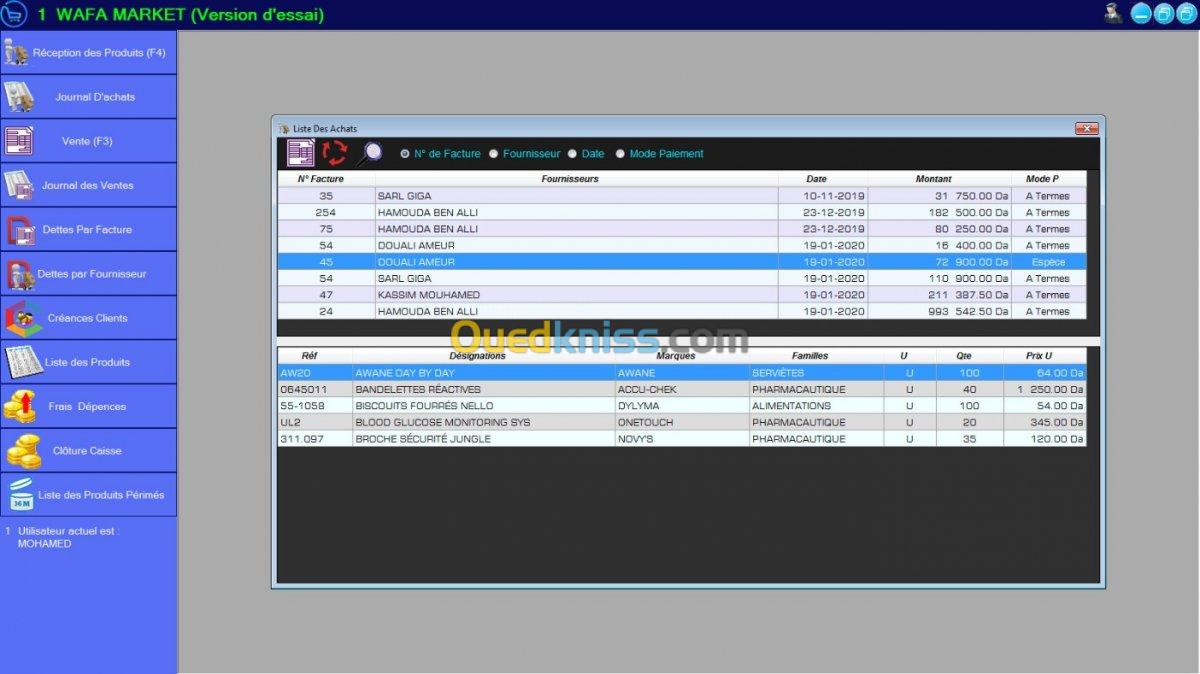The image size is (1200, 674).
Task: Open Réception des Produits (F4)
Action: [88, 53]
